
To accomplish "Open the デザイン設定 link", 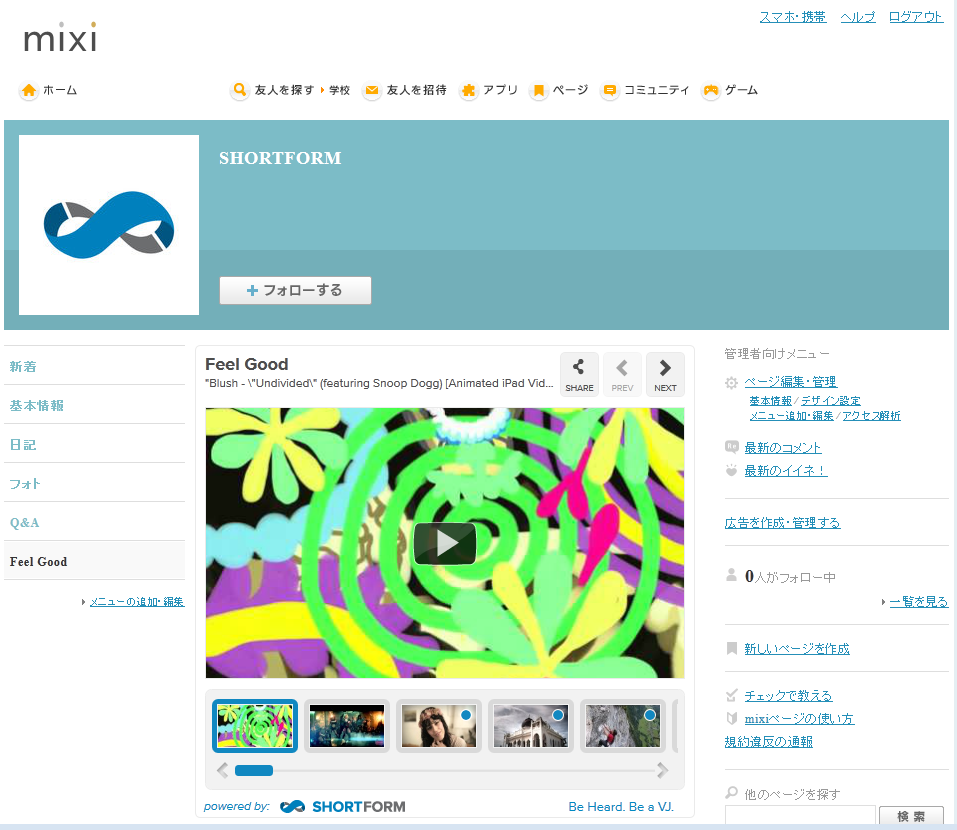I will (x=831, y=401).
